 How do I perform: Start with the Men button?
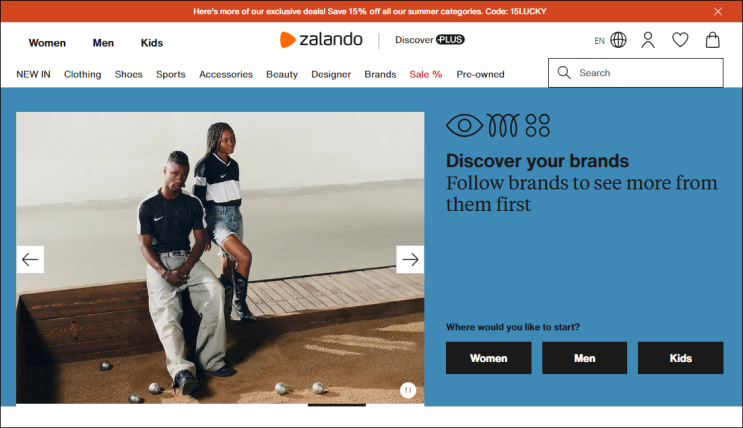click(x=584, y=358)
